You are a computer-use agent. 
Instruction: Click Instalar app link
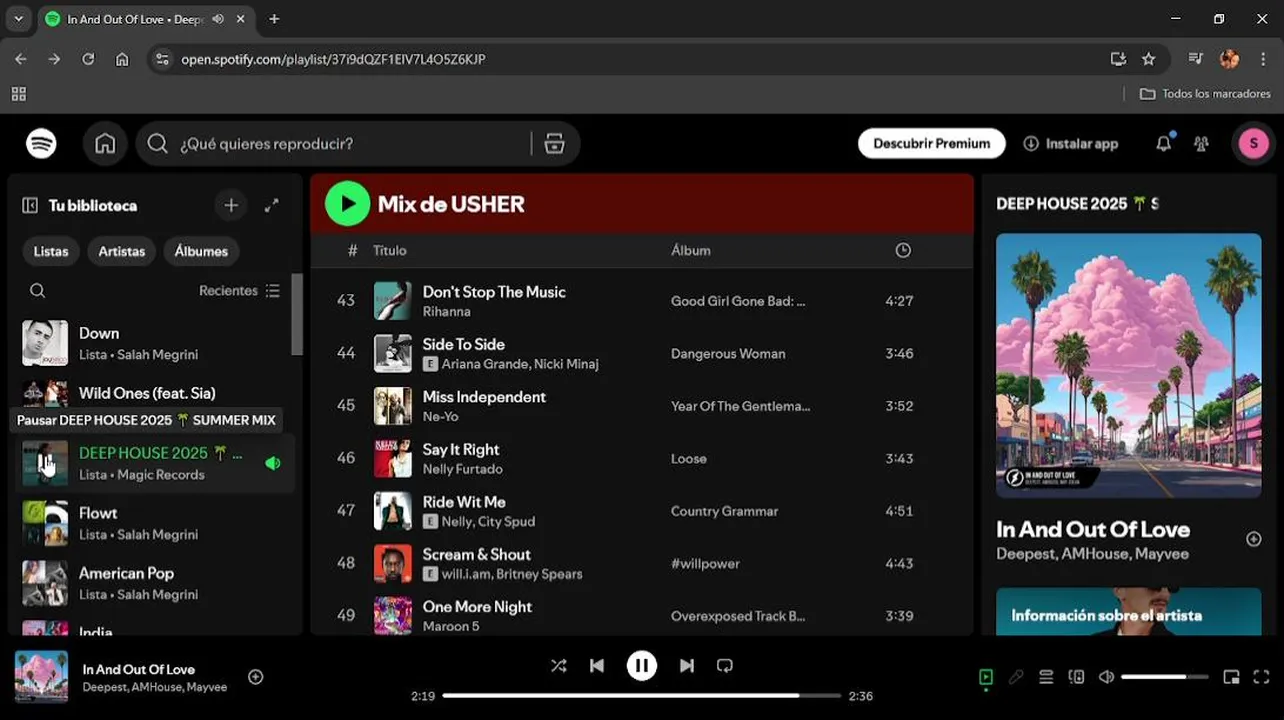(1071, 144)
